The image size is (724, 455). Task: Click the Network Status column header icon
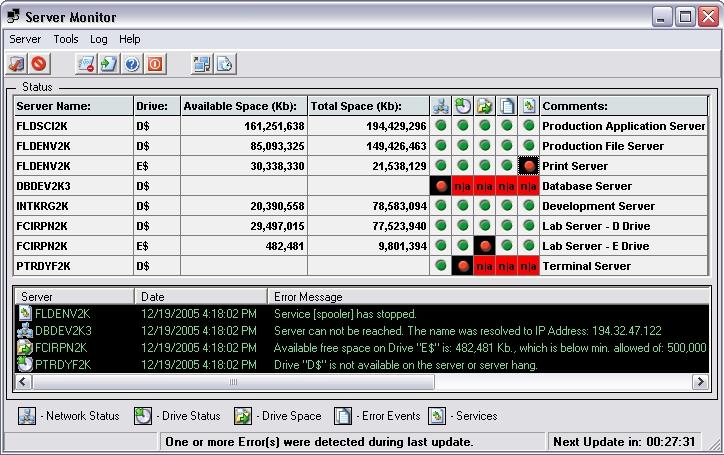coord(441,106)
